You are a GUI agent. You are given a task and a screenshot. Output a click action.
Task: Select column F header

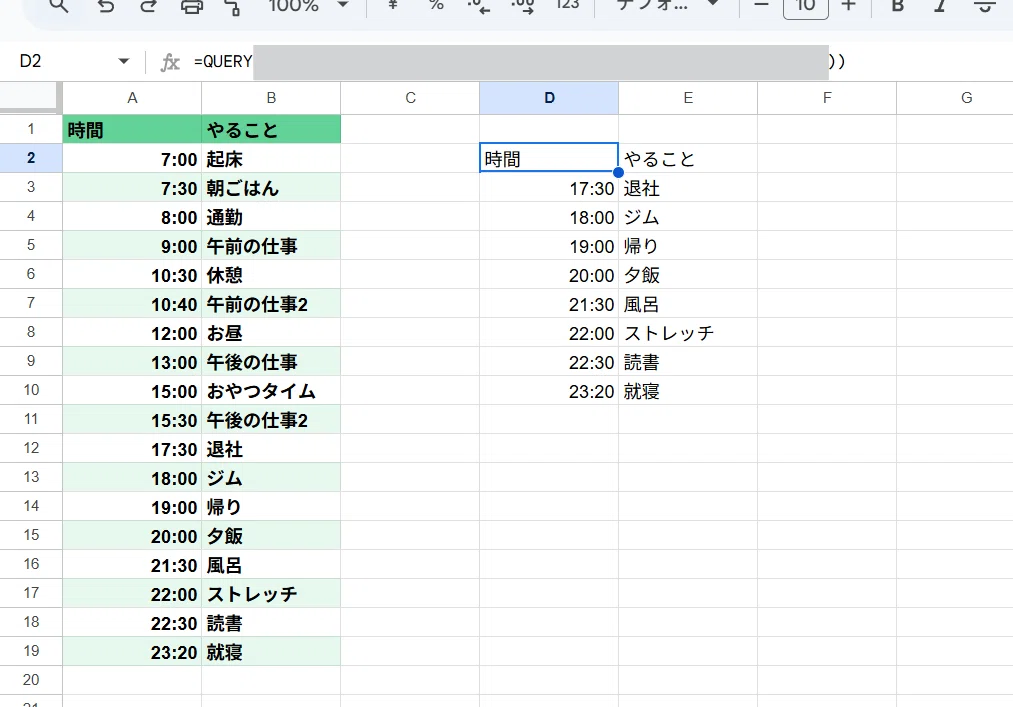click(x=827, y=98)
